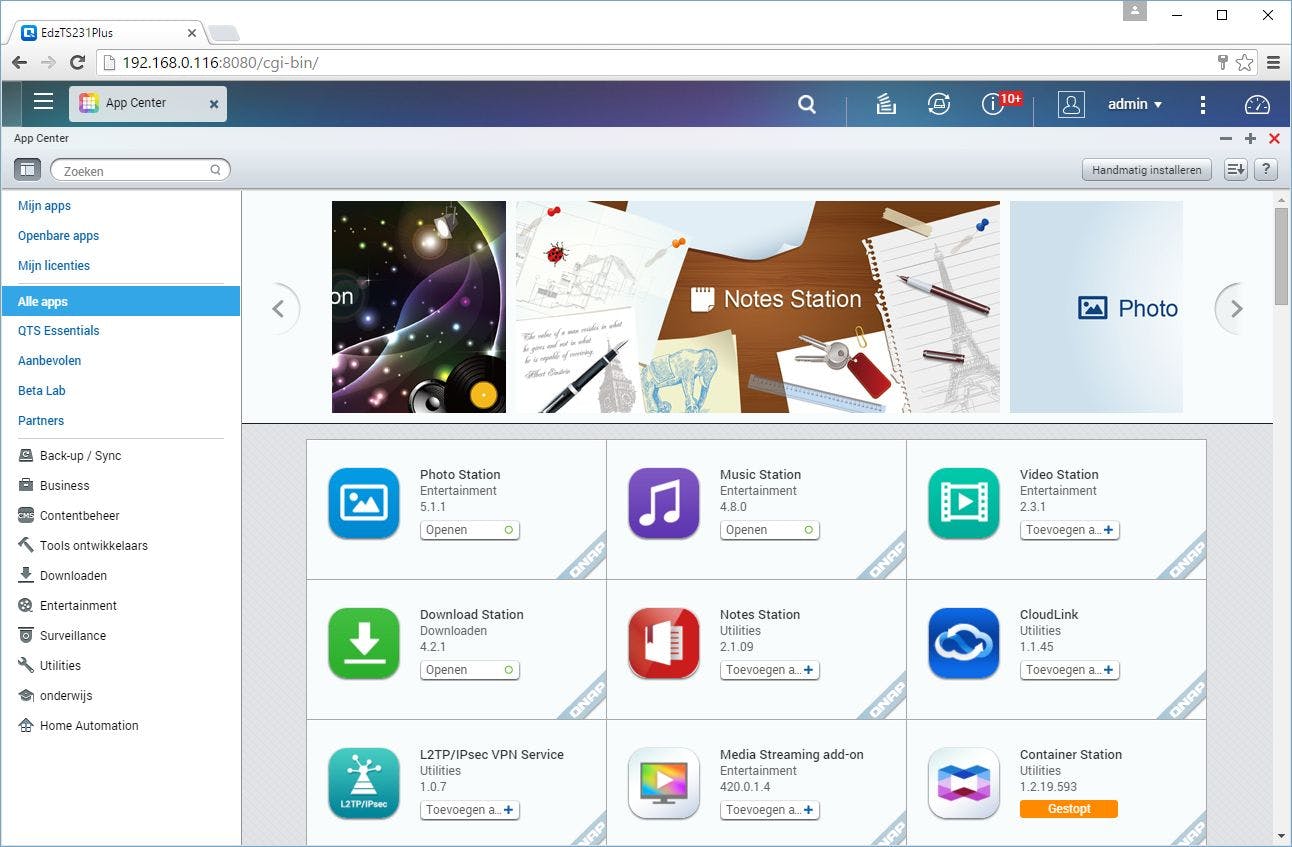The height and width of the screenshot is (847, 1292).
Task: Add Media Streaming add-on via Toevoegen
Action: [x=770, y=810]
